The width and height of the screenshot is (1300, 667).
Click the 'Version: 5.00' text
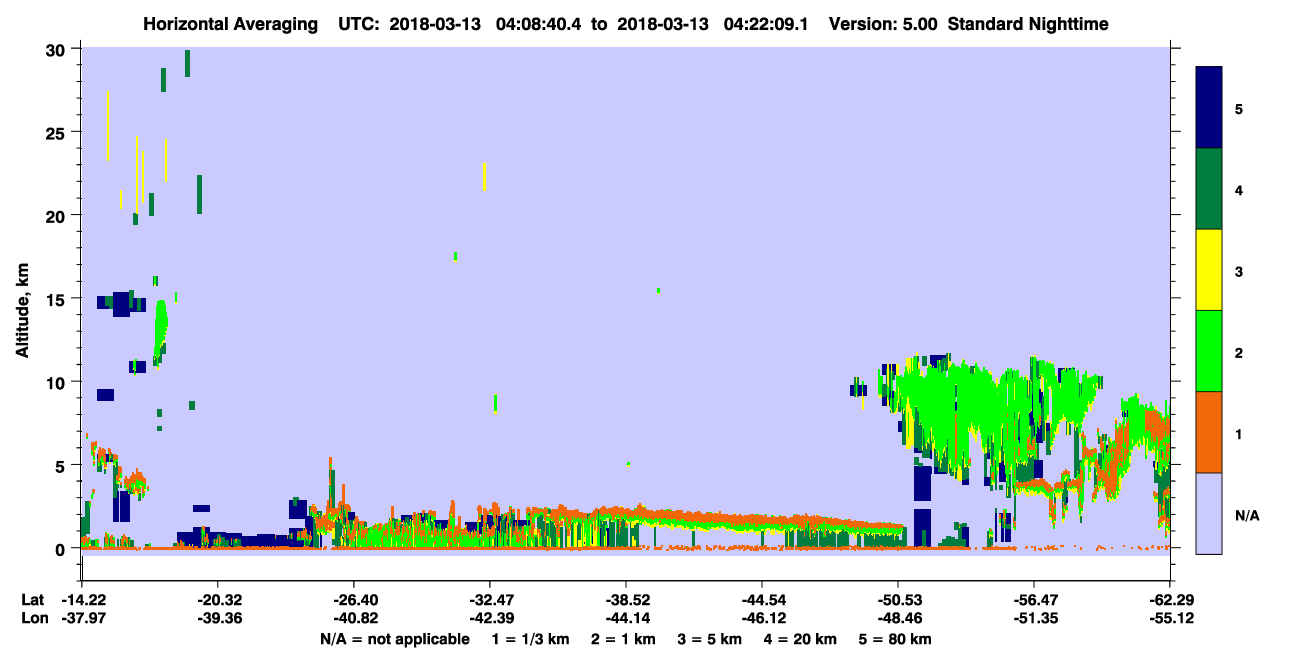pos(883,24)
